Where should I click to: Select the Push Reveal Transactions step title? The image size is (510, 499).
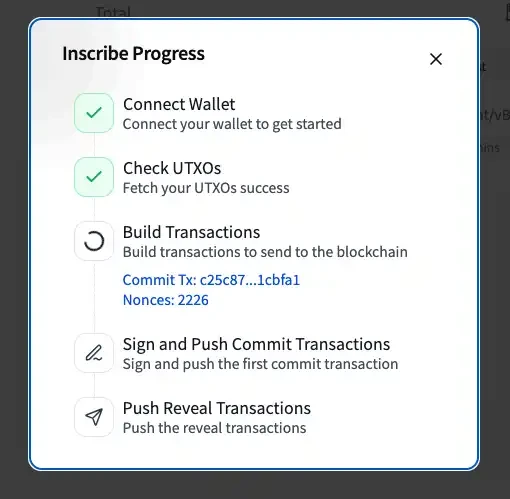tap(217, 408)
